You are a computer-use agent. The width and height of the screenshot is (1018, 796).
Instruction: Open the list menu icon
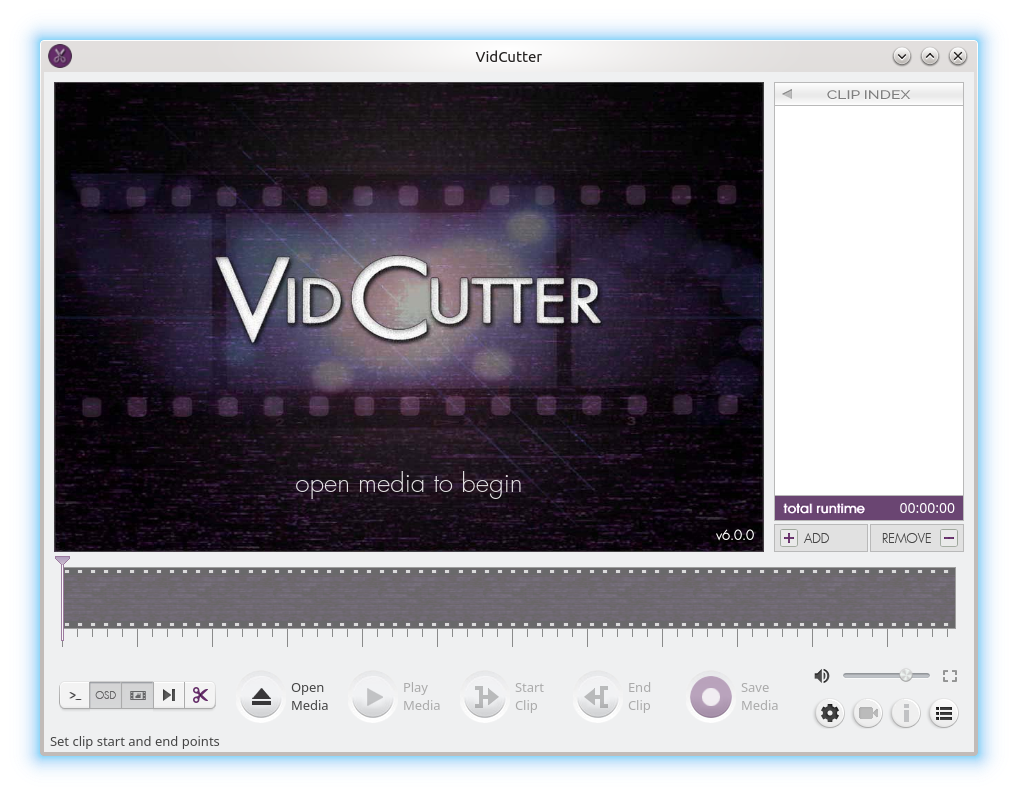pos(944,713)
